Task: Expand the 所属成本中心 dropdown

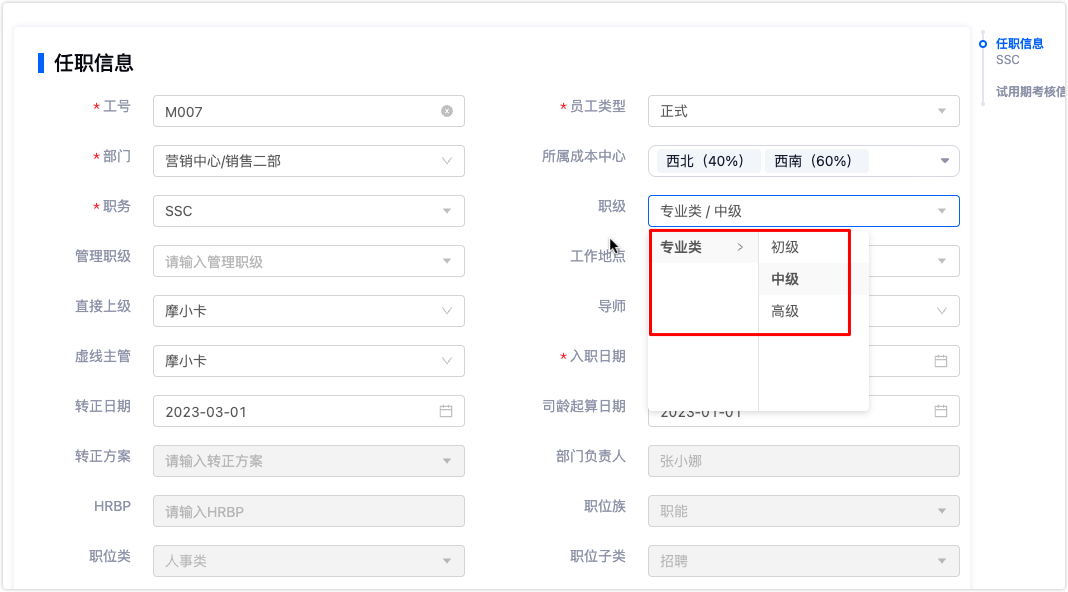Action: pyautogui.click(x=945, y=161)
